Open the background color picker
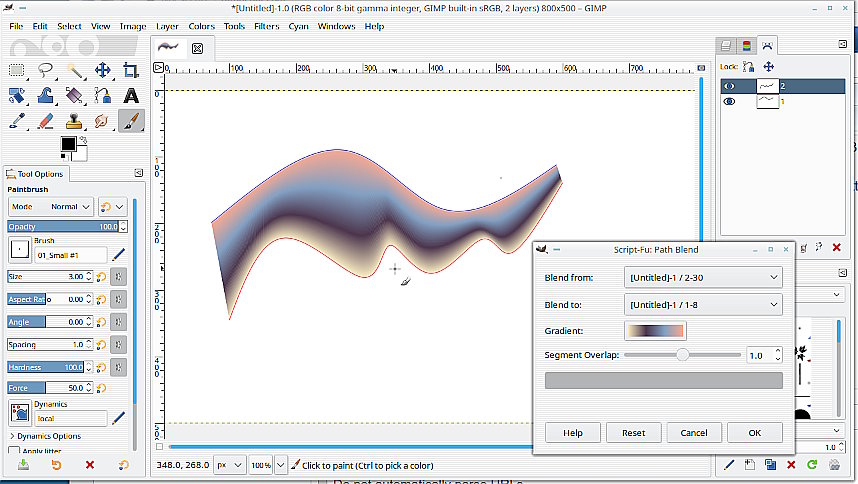This screenshot has width=858, height=484. tap(81, 155)
